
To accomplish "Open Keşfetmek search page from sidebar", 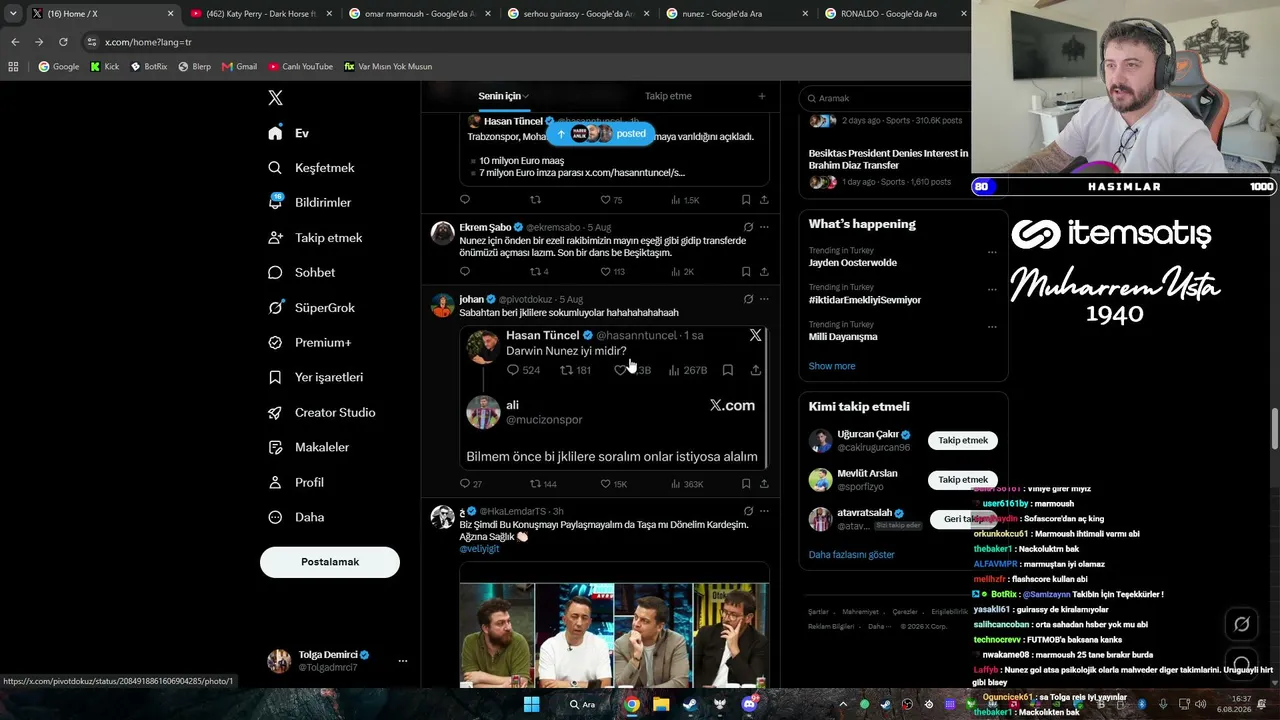I will click(311, 168).
